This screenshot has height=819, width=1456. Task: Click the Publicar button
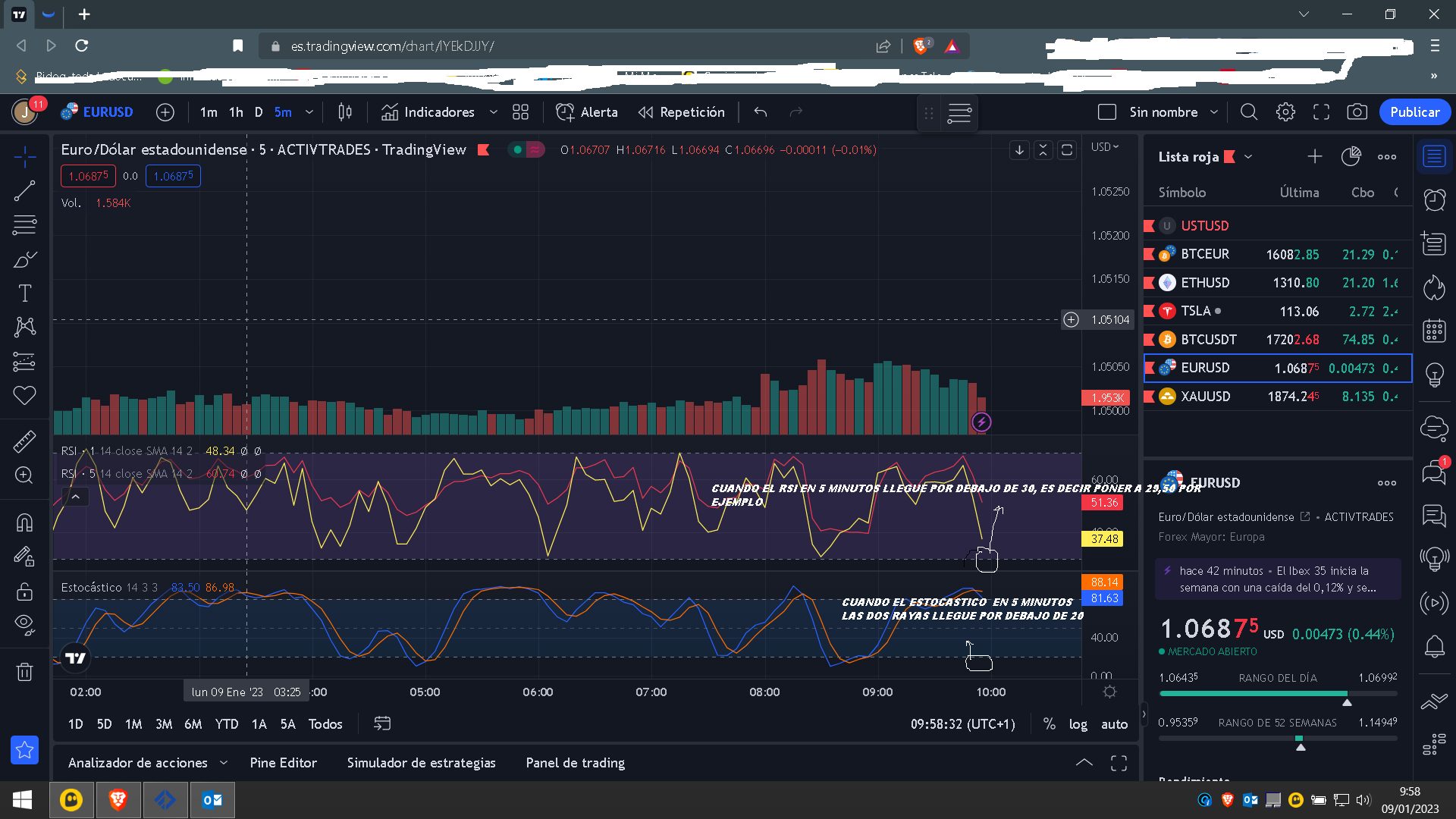pos(1415,111)
